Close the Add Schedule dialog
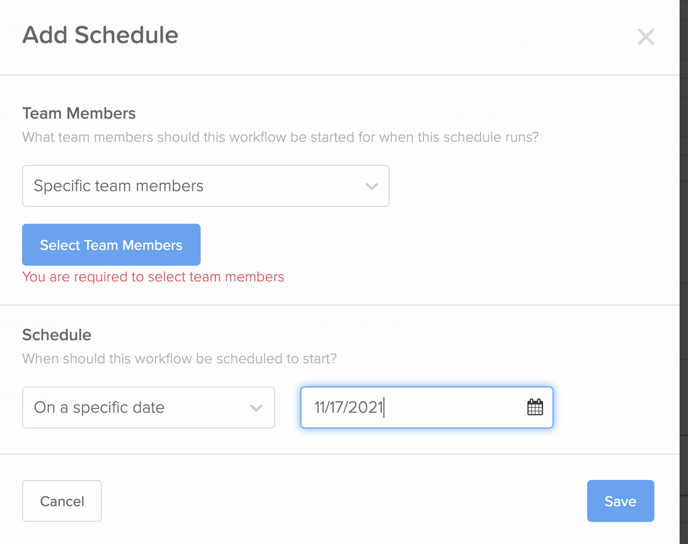 point(645,37)
